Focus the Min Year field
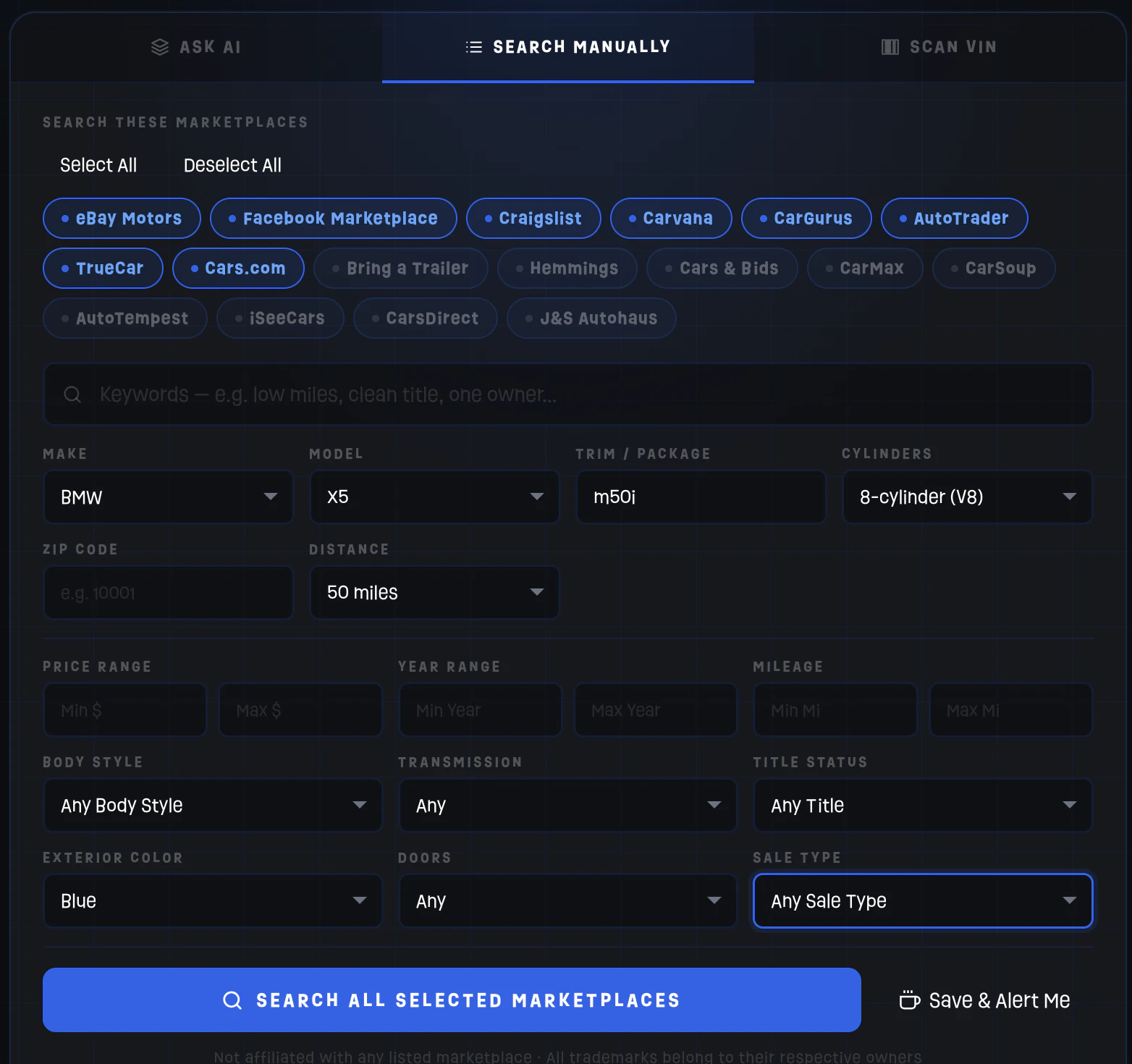The width and height of the screenshot is (1132, 1064). tap(481, 709)
